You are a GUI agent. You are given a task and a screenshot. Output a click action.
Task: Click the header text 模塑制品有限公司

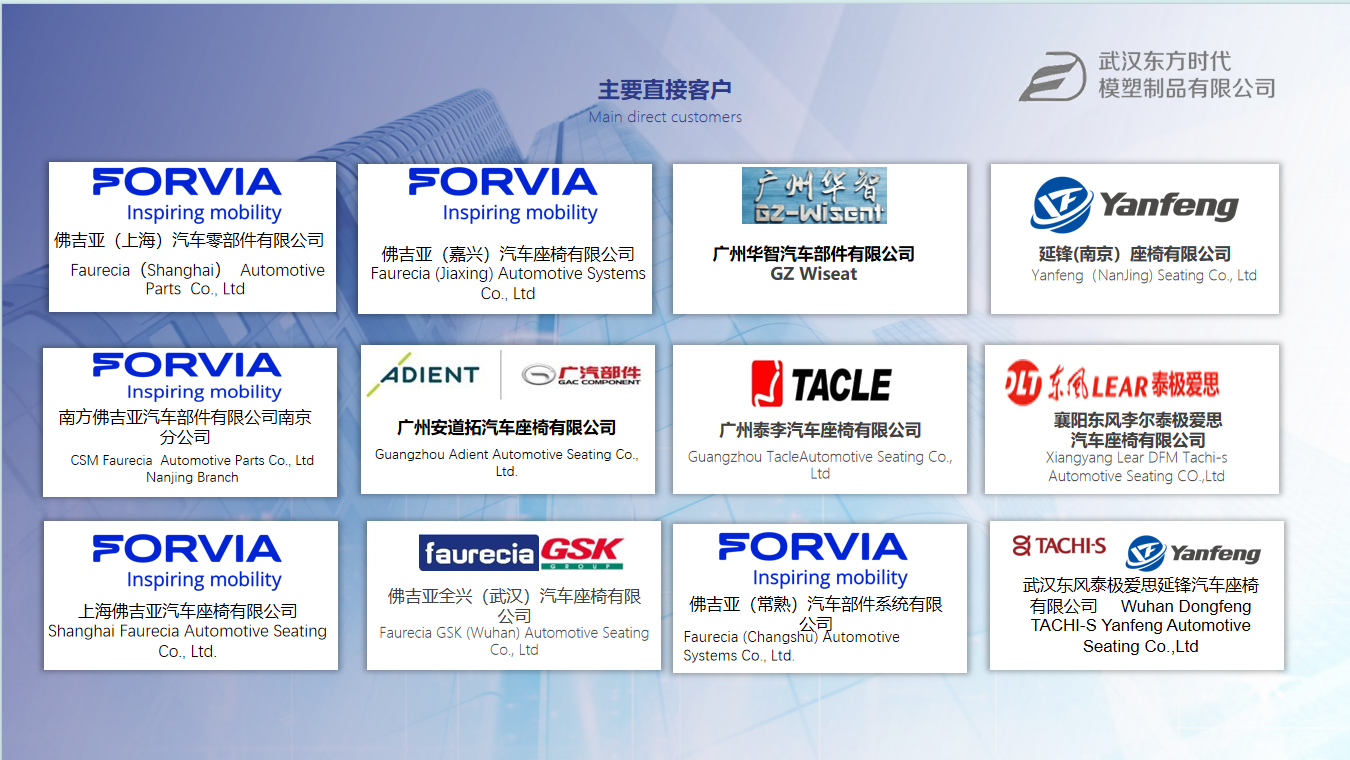point(1187,88)
